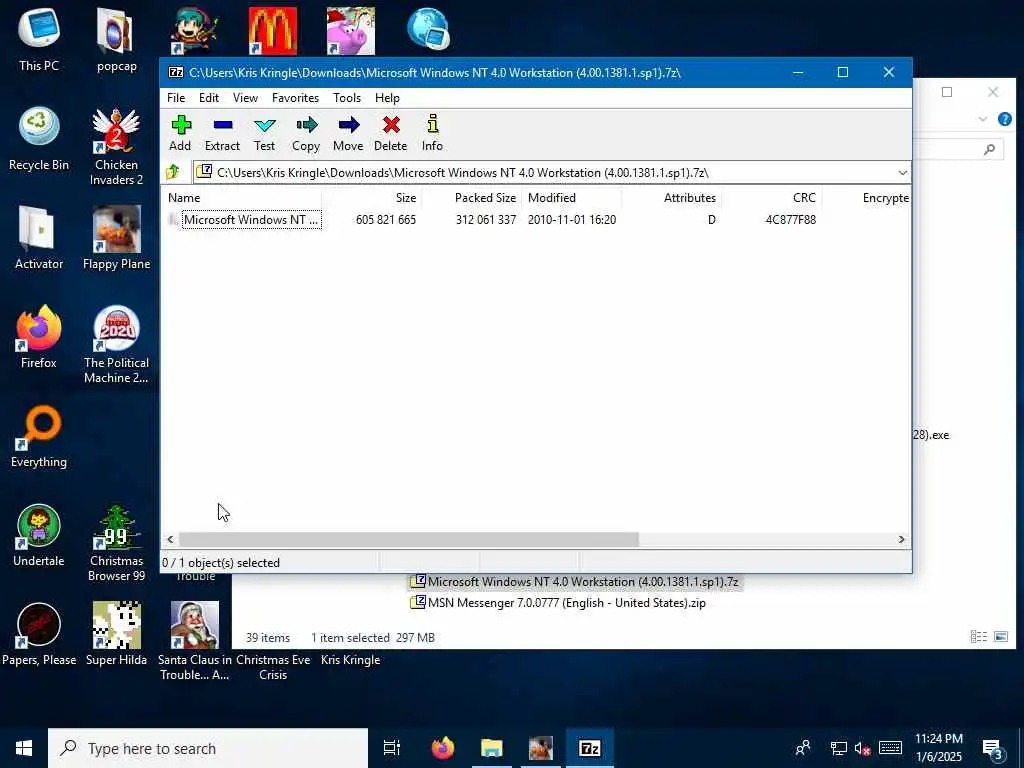Sort by the CRC column header
1024x768 pixels.
[771, 198]
